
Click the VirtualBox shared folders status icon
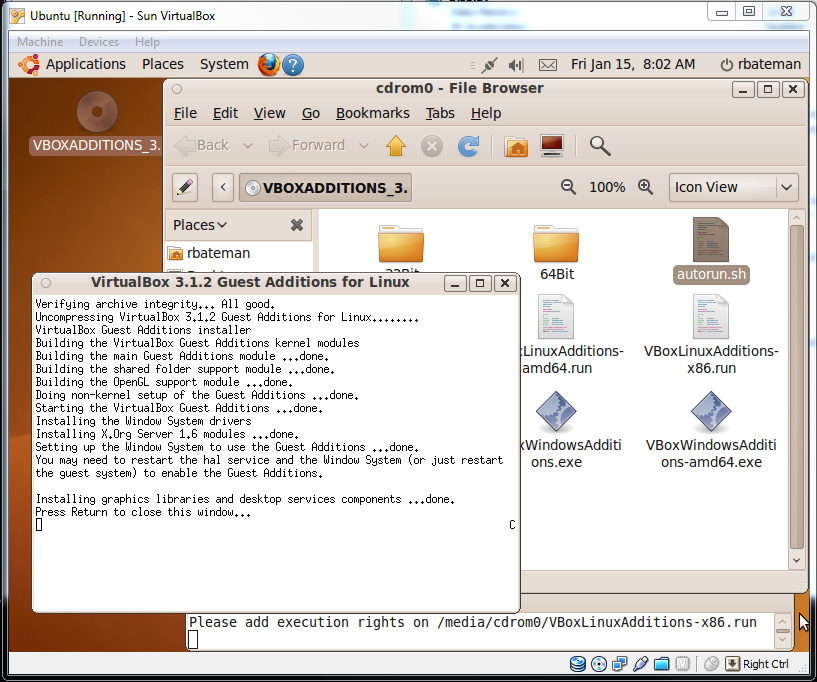point(662,664)
